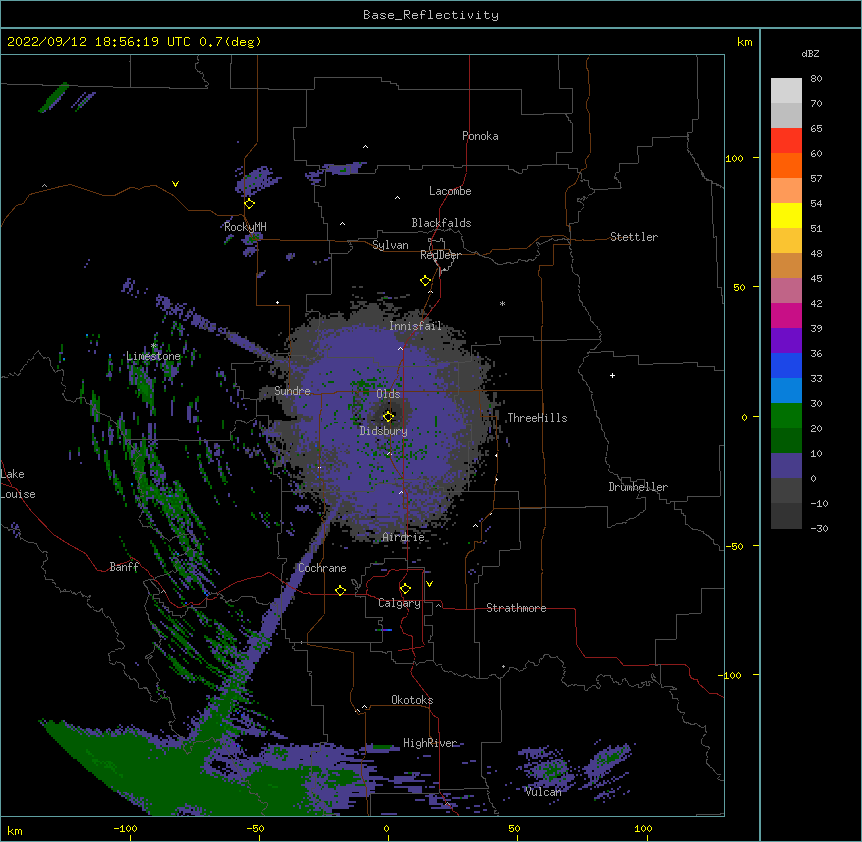Click the yellow diamond marker south of RedDeer

[425, 281]
